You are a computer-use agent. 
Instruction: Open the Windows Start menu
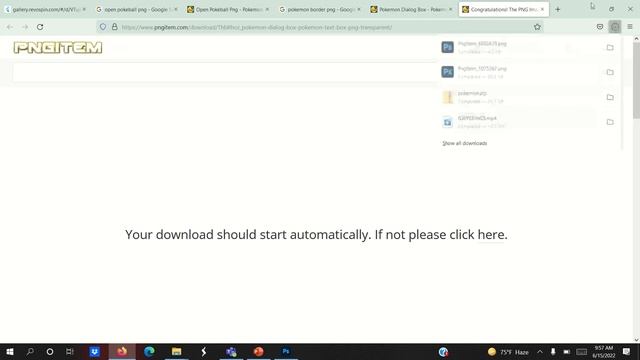10,351
